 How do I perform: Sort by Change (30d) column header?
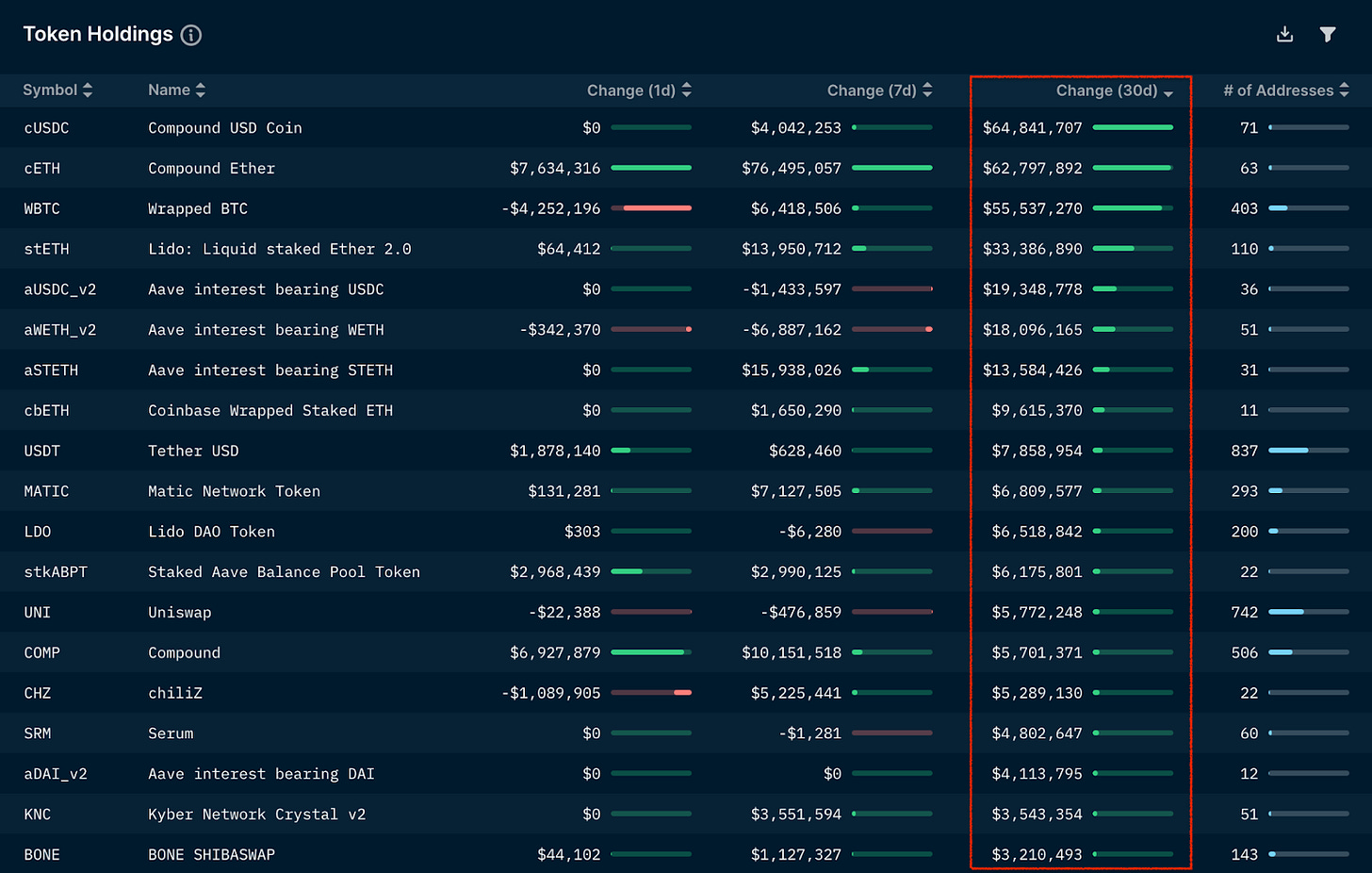pos(1114,91)
